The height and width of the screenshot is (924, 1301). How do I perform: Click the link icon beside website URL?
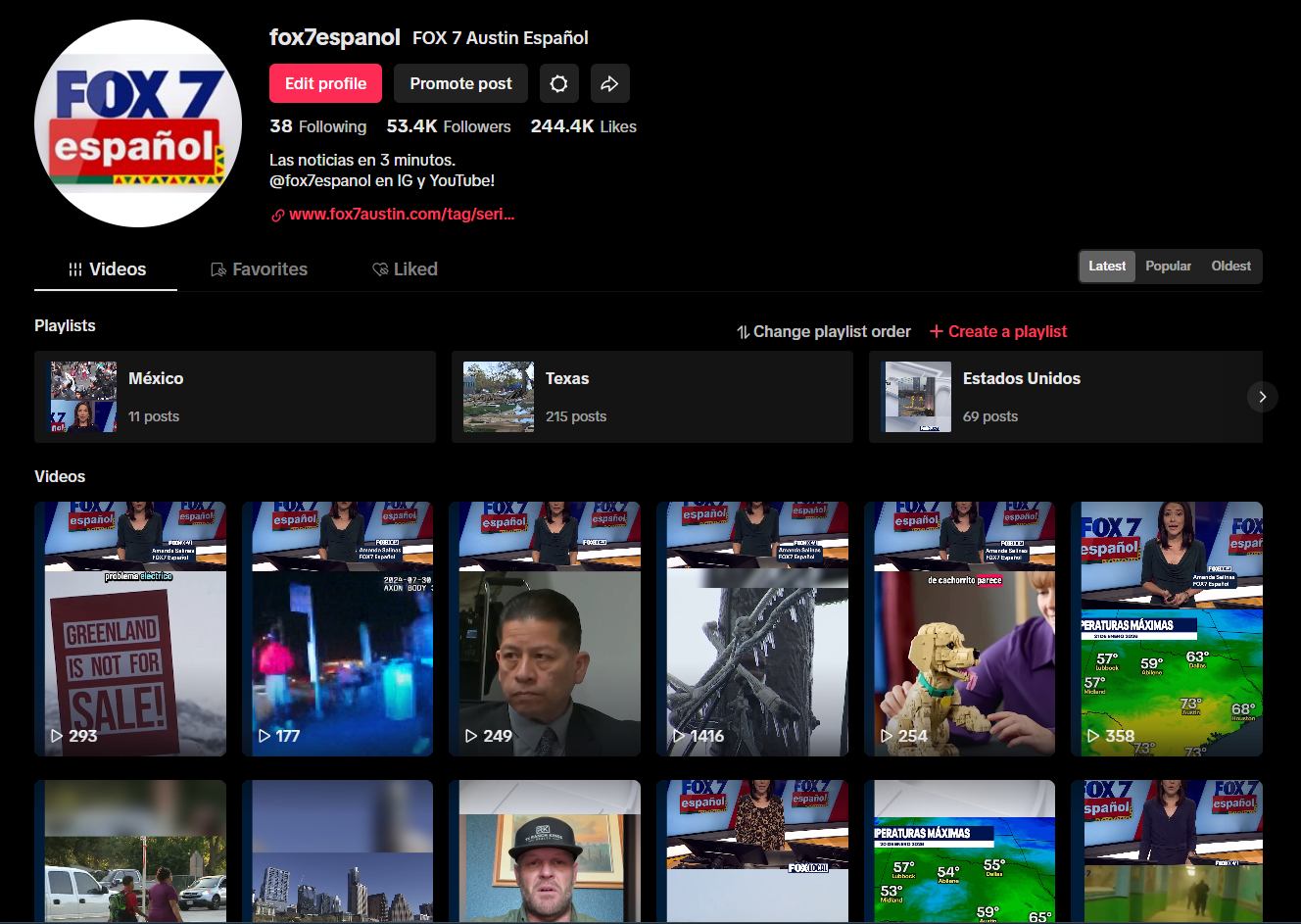click(278, 216)
